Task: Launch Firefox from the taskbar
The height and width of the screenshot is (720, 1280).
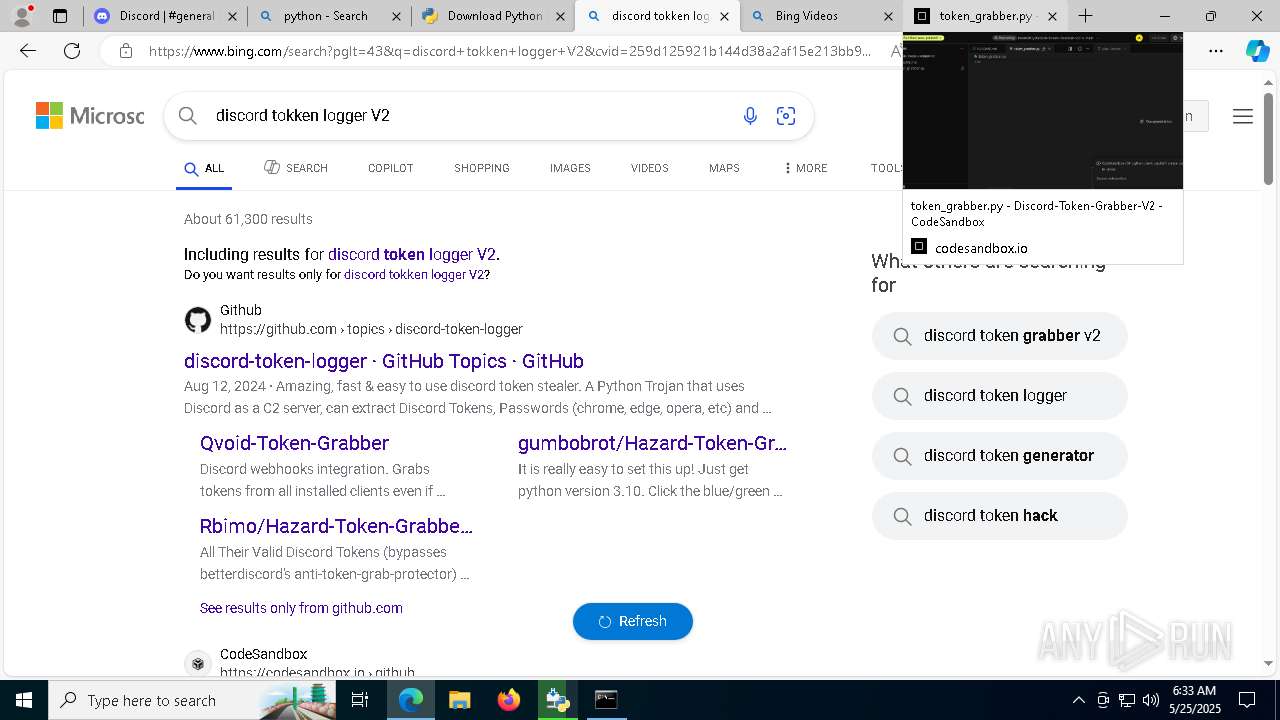Action: point(508,700)
